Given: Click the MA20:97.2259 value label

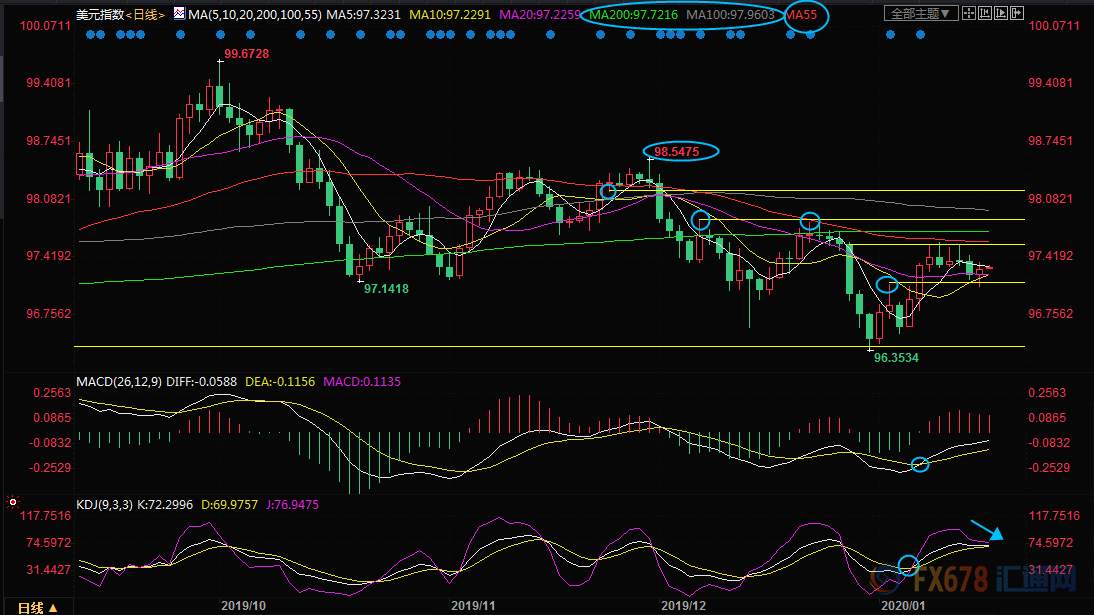Looking at the screenshot, I should pos(540,14).
